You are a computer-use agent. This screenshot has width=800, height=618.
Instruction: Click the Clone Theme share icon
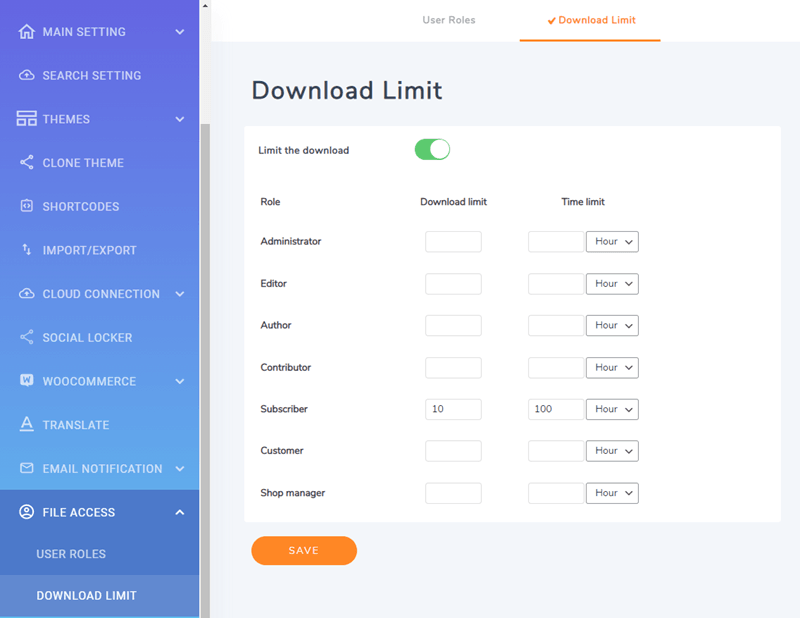(x=27, y=163)
